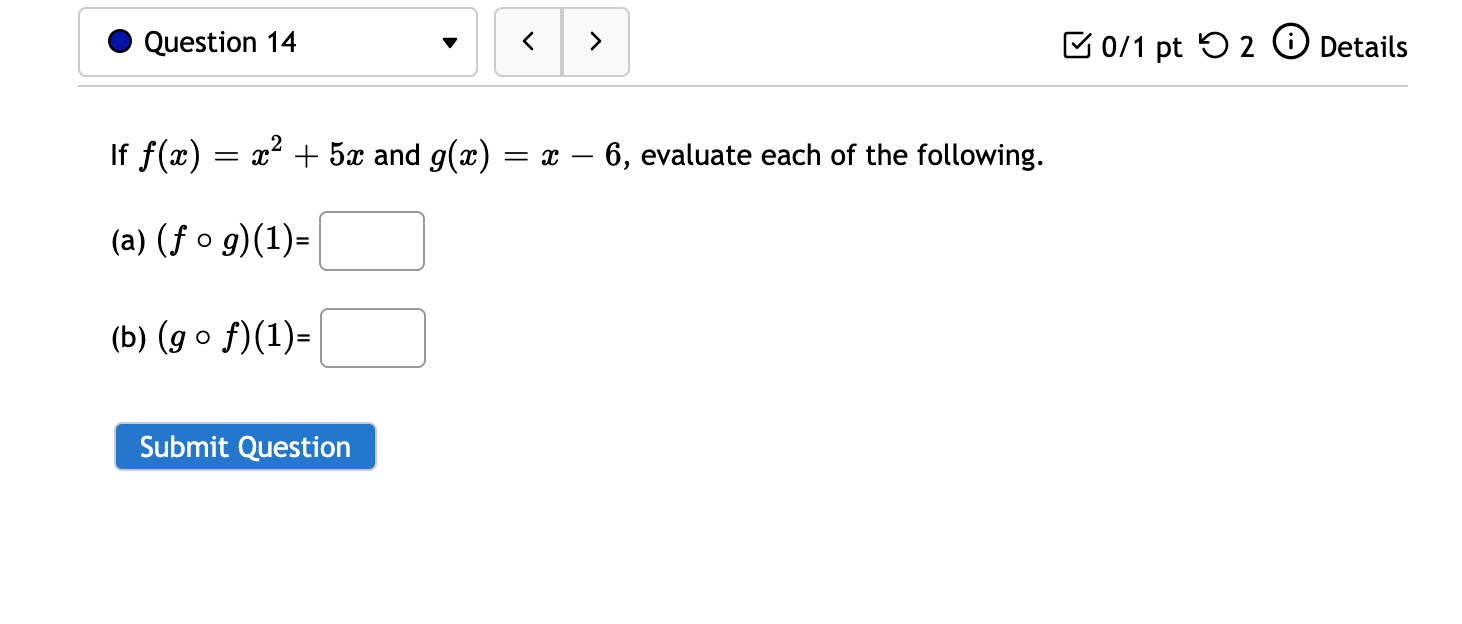1462x624 pixels.
Task: Select the right chevron to advance to next question
Action: 595,42
